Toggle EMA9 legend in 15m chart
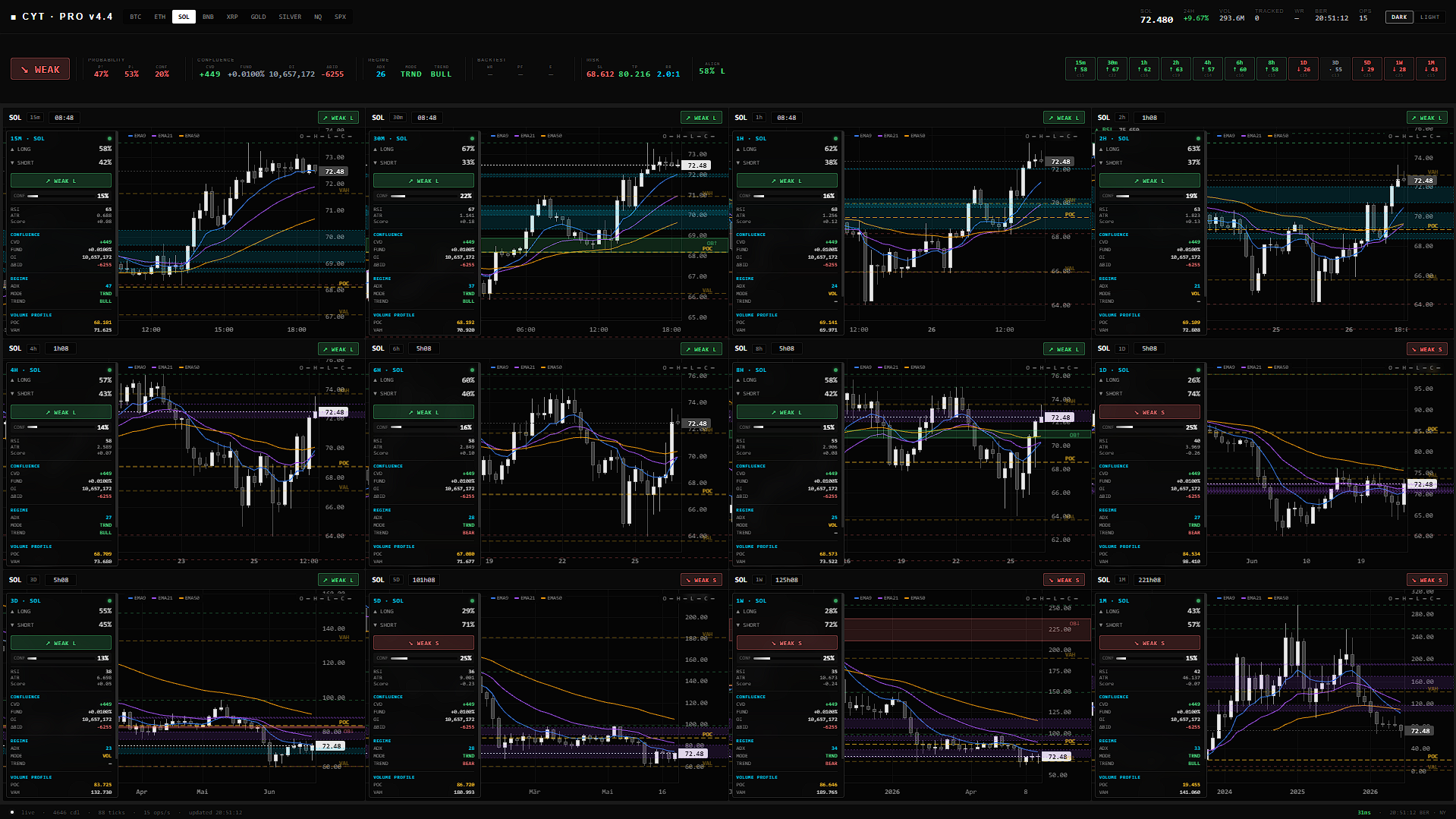The height and width of the screenshot is (819, 1456). pos(137,136)
